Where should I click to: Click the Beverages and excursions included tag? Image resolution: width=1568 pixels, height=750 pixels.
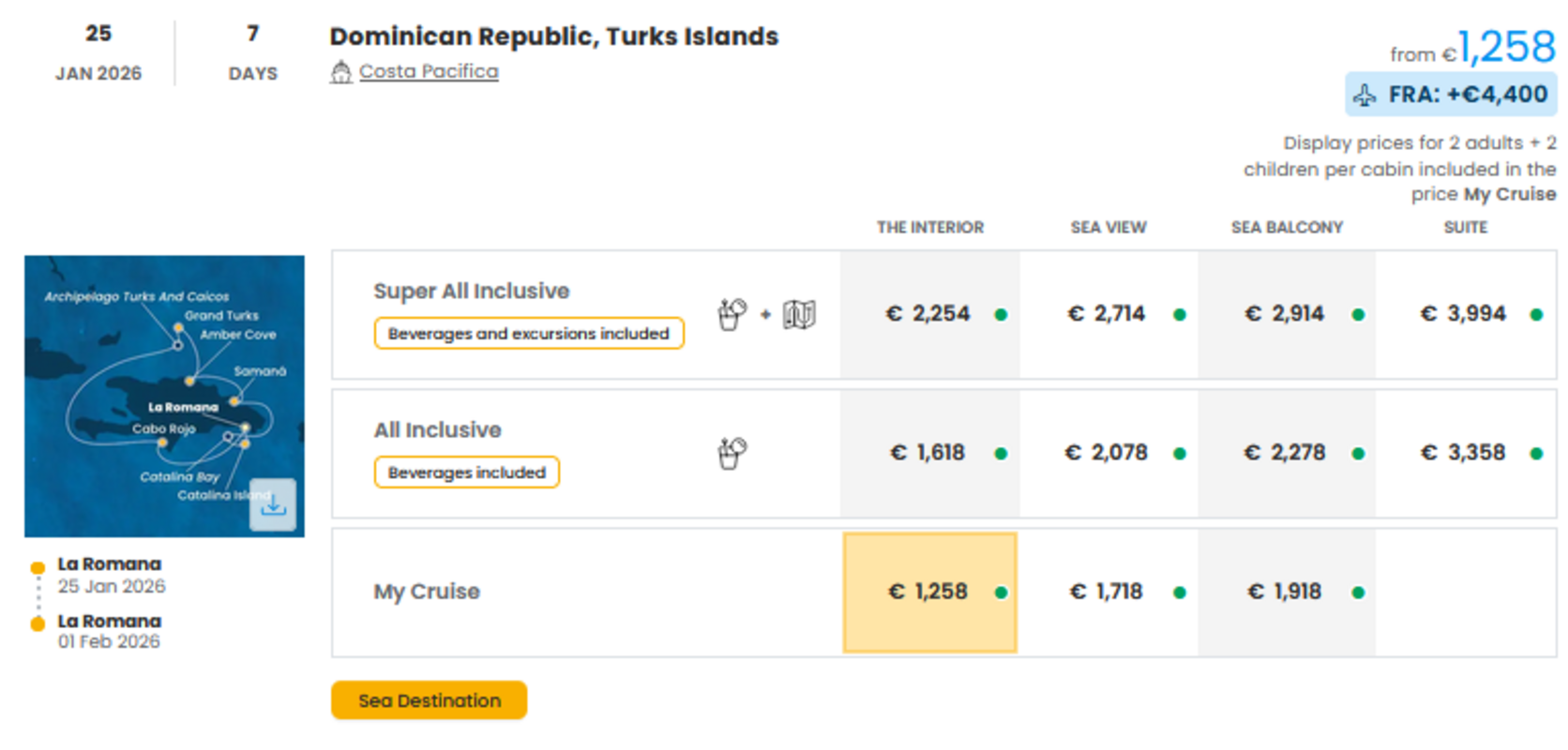click(529, 334)
